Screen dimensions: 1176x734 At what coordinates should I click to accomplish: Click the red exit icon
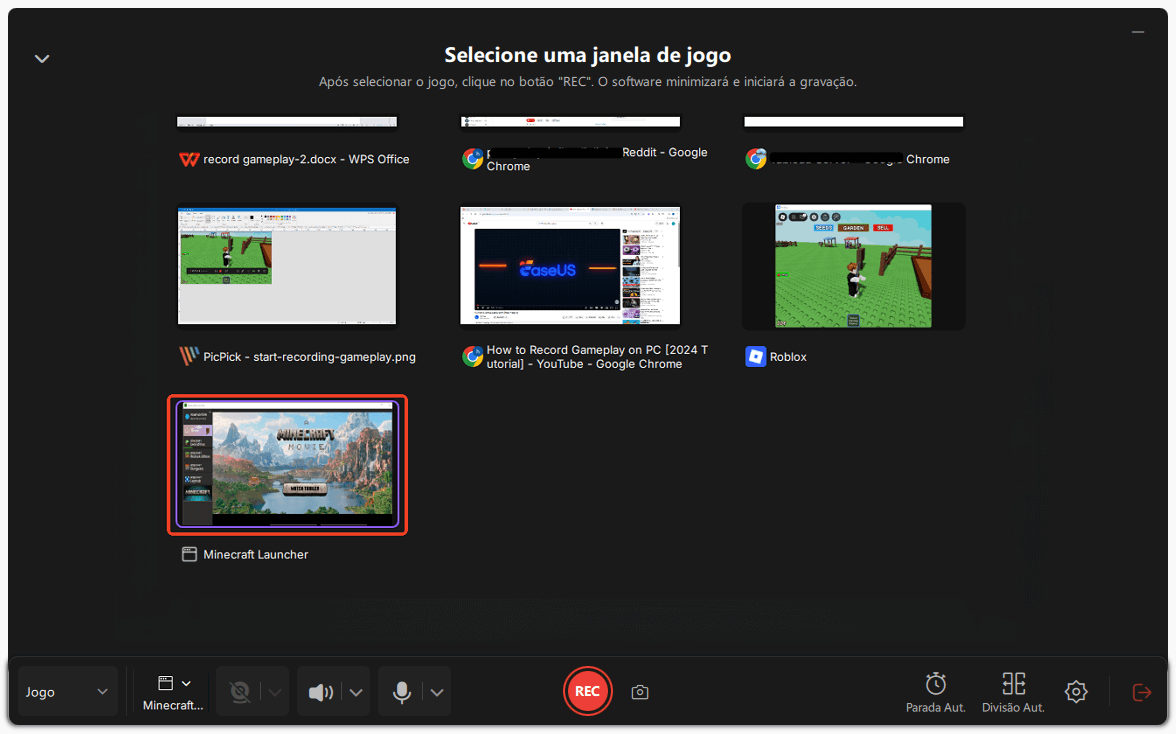(x=1142, y=692)
